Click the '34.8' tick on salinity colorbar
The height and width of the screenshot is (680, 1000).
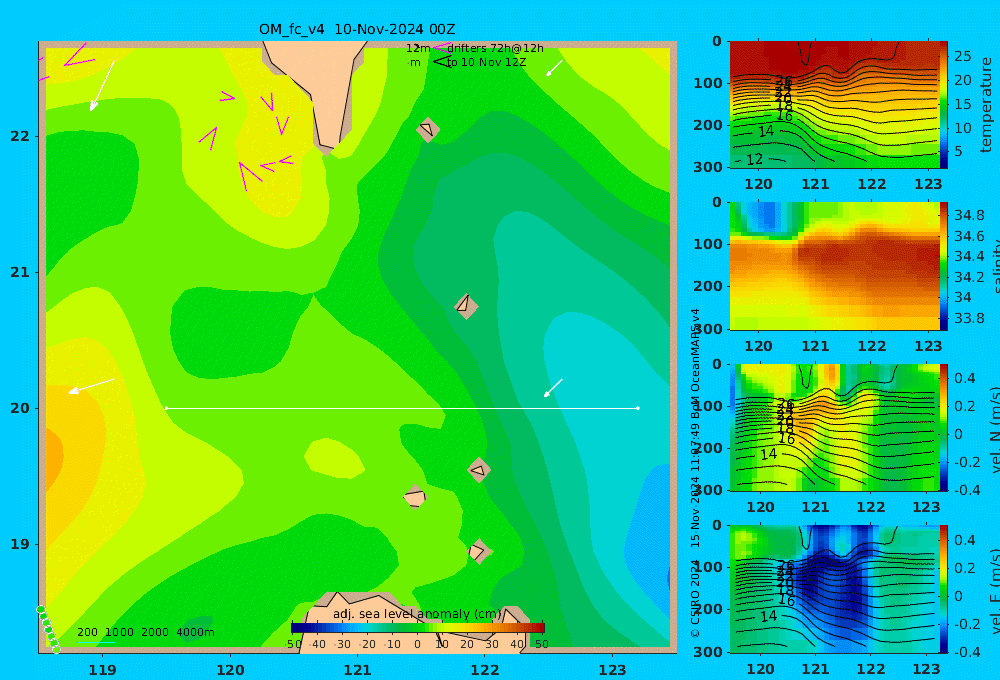tap(969, 215)
